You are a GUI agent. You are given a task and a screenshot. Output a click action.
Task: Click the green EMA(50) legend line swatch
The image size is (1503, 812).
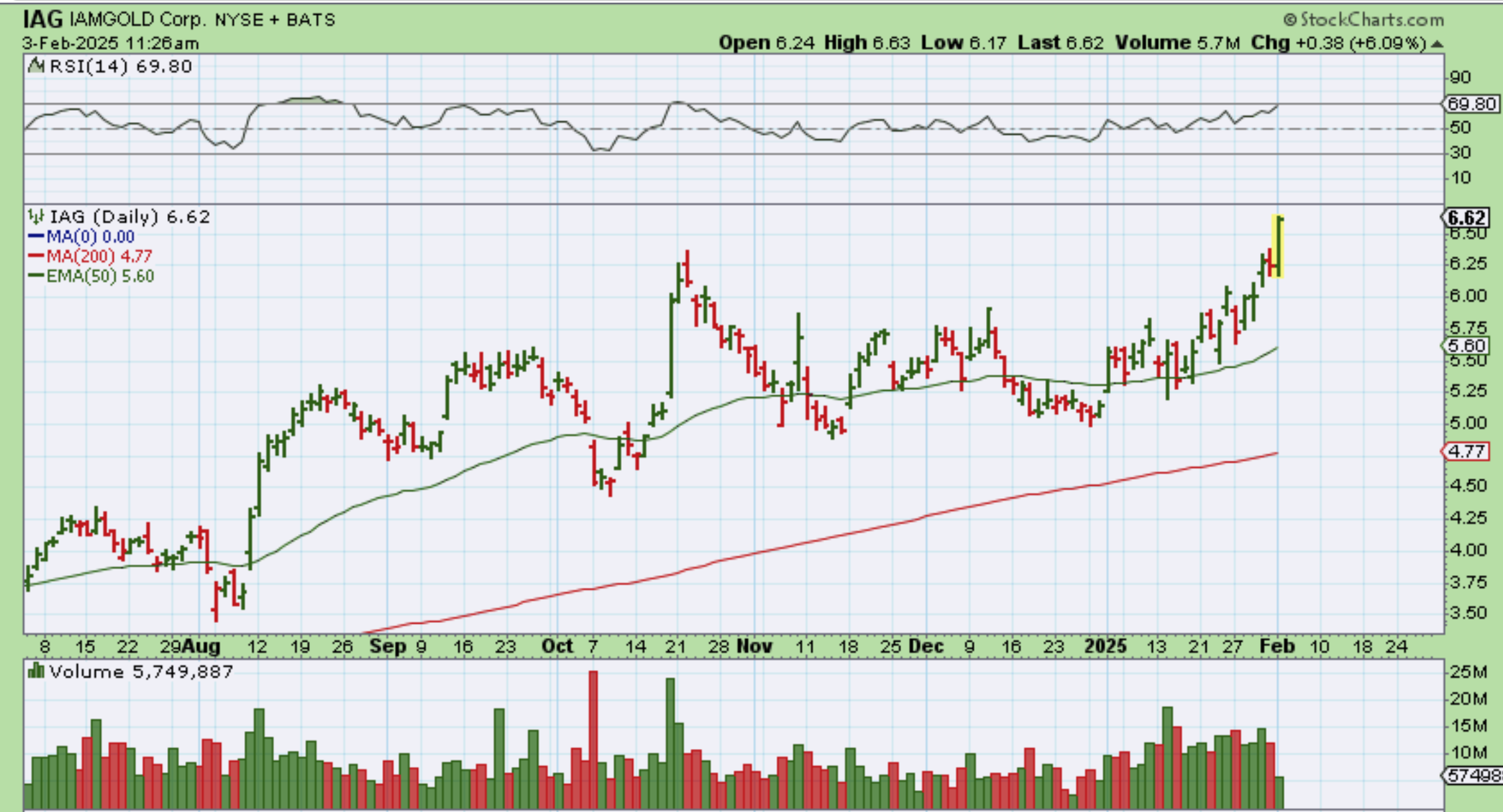[36, 276]
